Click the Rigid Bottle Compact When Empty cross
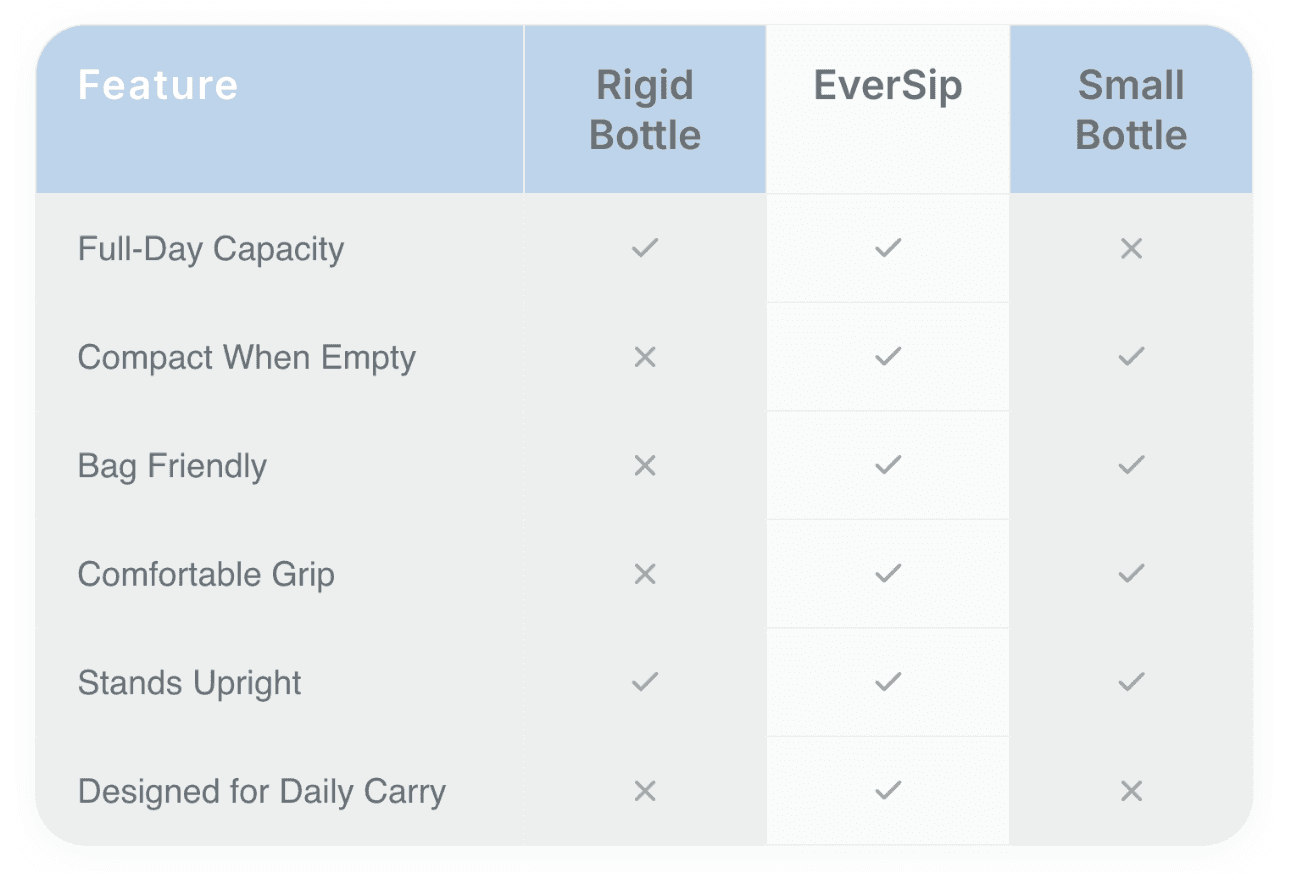This screenshot has width=1298, height=882. point(645,357)
